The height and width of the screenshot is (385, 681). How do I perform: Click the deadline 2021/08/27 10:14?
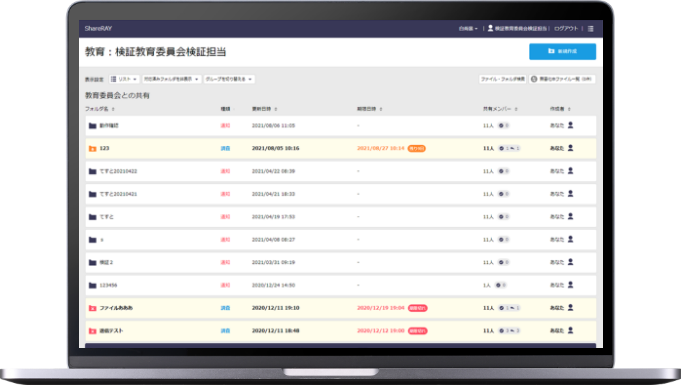point(380,148)
